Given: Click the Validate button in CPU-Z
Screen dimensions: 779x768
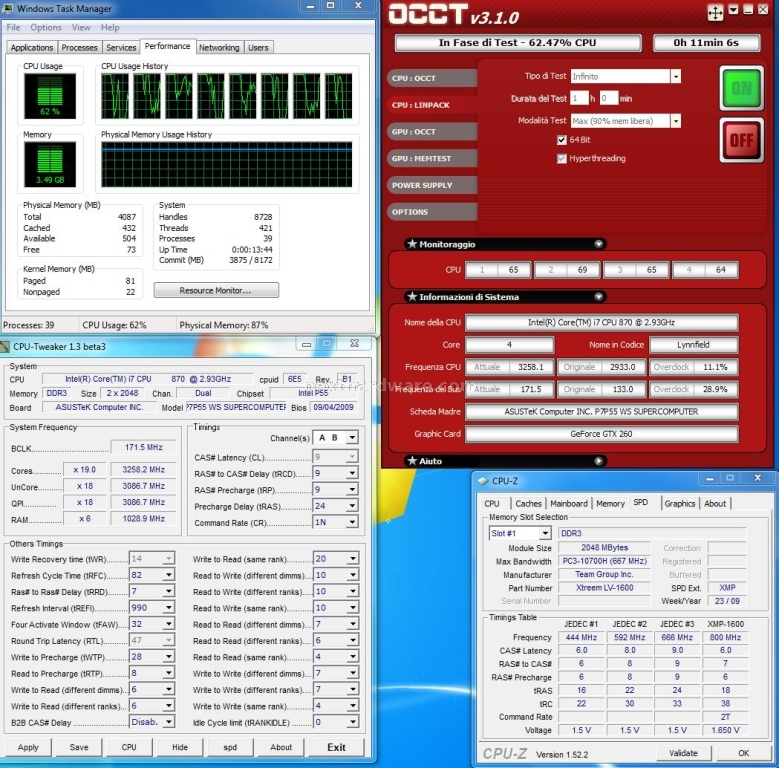Looking at the screenshot, I should [683, 753].
